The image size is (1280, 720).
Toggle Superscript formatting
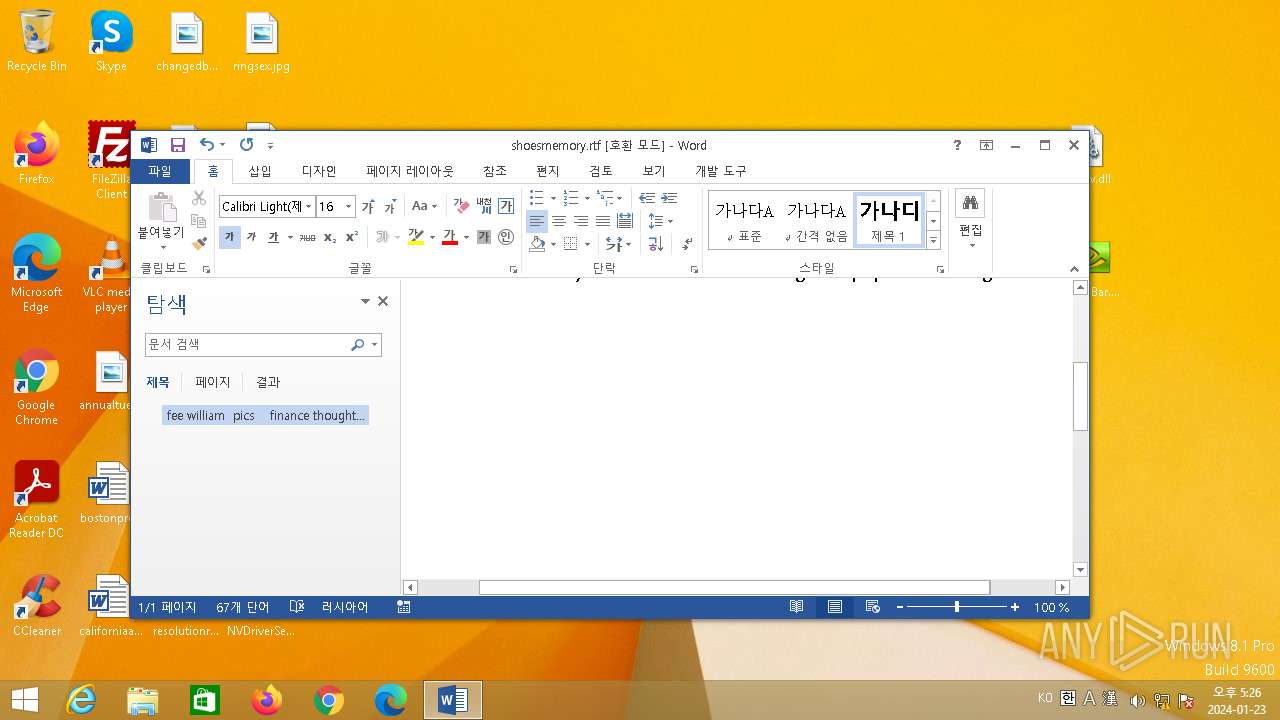tap(352, 237)
